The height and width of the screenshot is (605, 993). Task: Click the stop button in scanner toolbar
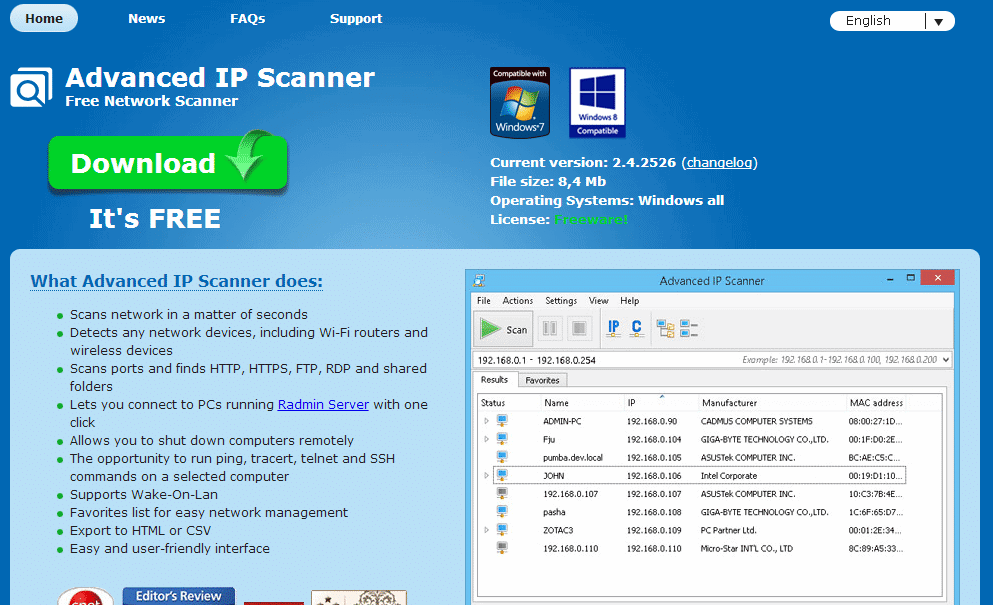(x=579, y=328)
